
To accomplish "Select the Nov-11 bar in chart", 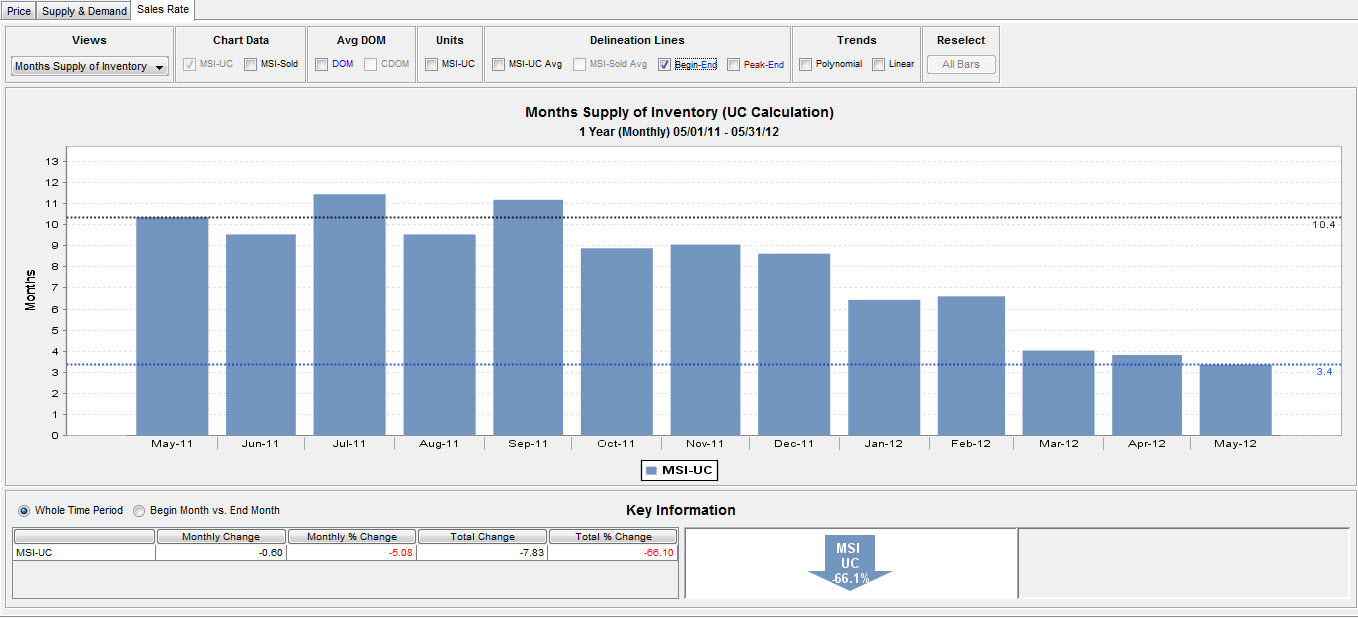I will tap(705, 340).
